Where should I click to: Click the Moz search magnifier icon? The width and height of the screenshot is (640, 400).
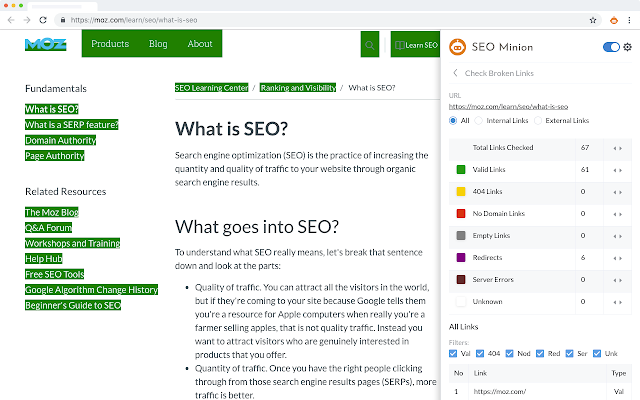pos(371,45)
